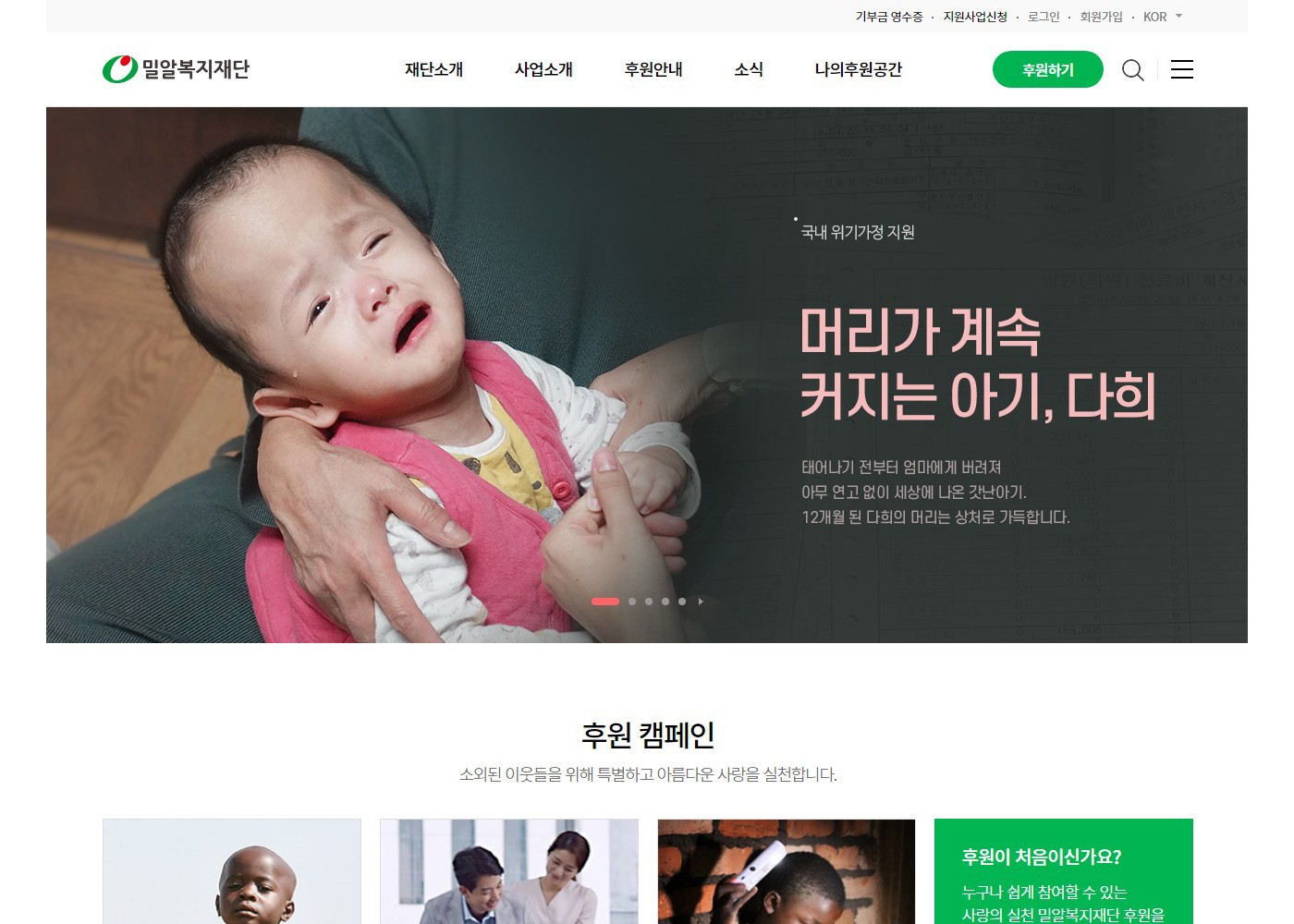Click the 밀알복지재단 logo

[x=176, y=69]
